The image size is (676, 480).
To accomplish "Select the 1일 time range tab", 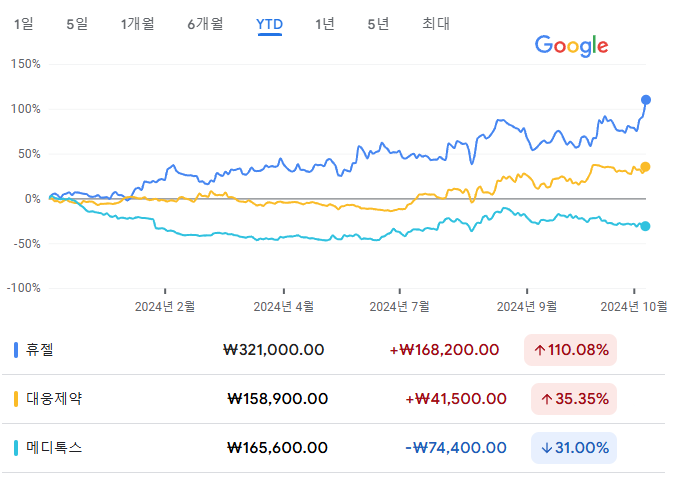I will (23, 24).
